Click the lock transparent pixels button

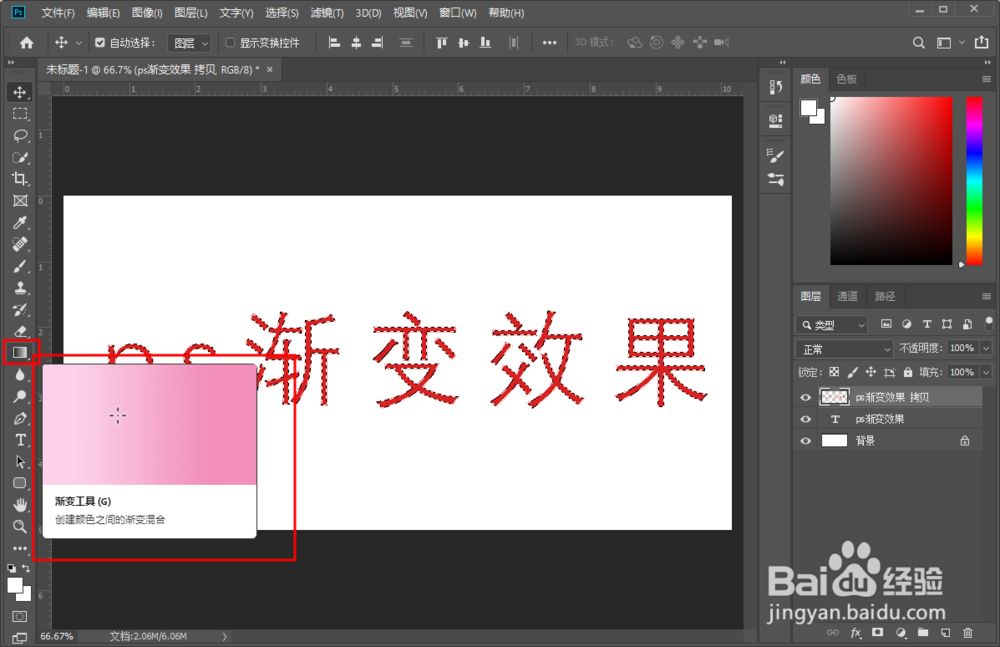pyautogui.click(x=833, y=371)
